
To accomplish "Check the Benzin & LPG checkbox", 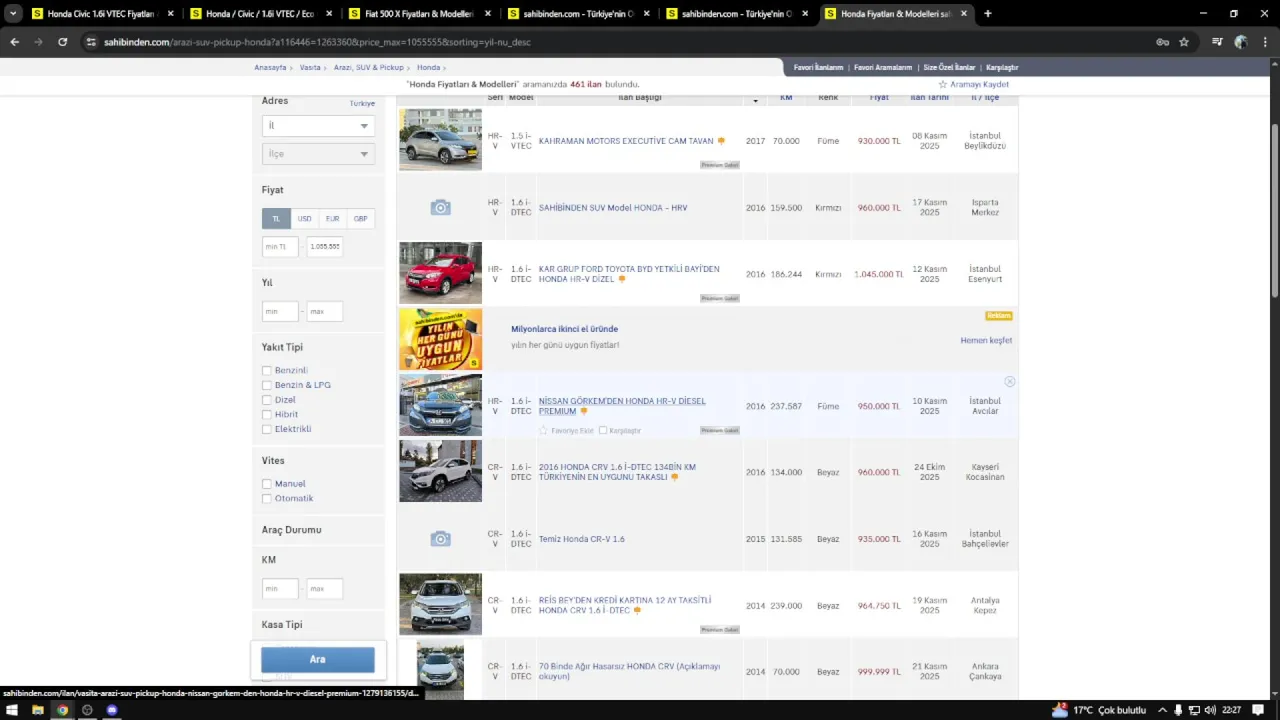I will [267, 385].
